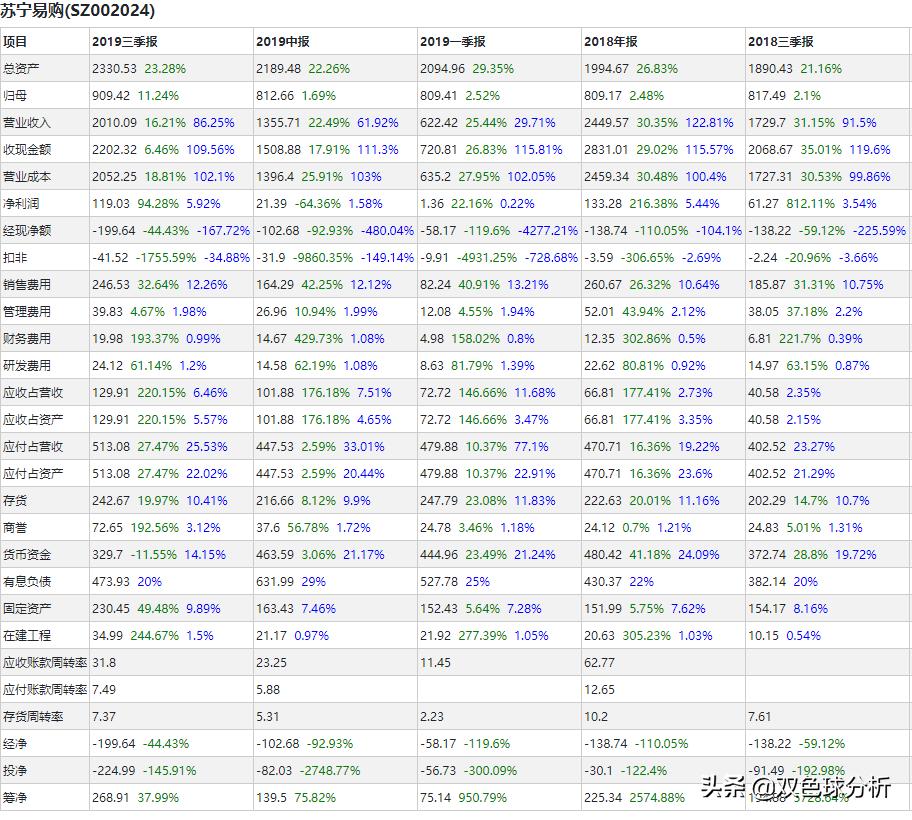Click the 头条 @双色球分析 watermark
Screen dimensions: 912x820
[x=796, y=788]
